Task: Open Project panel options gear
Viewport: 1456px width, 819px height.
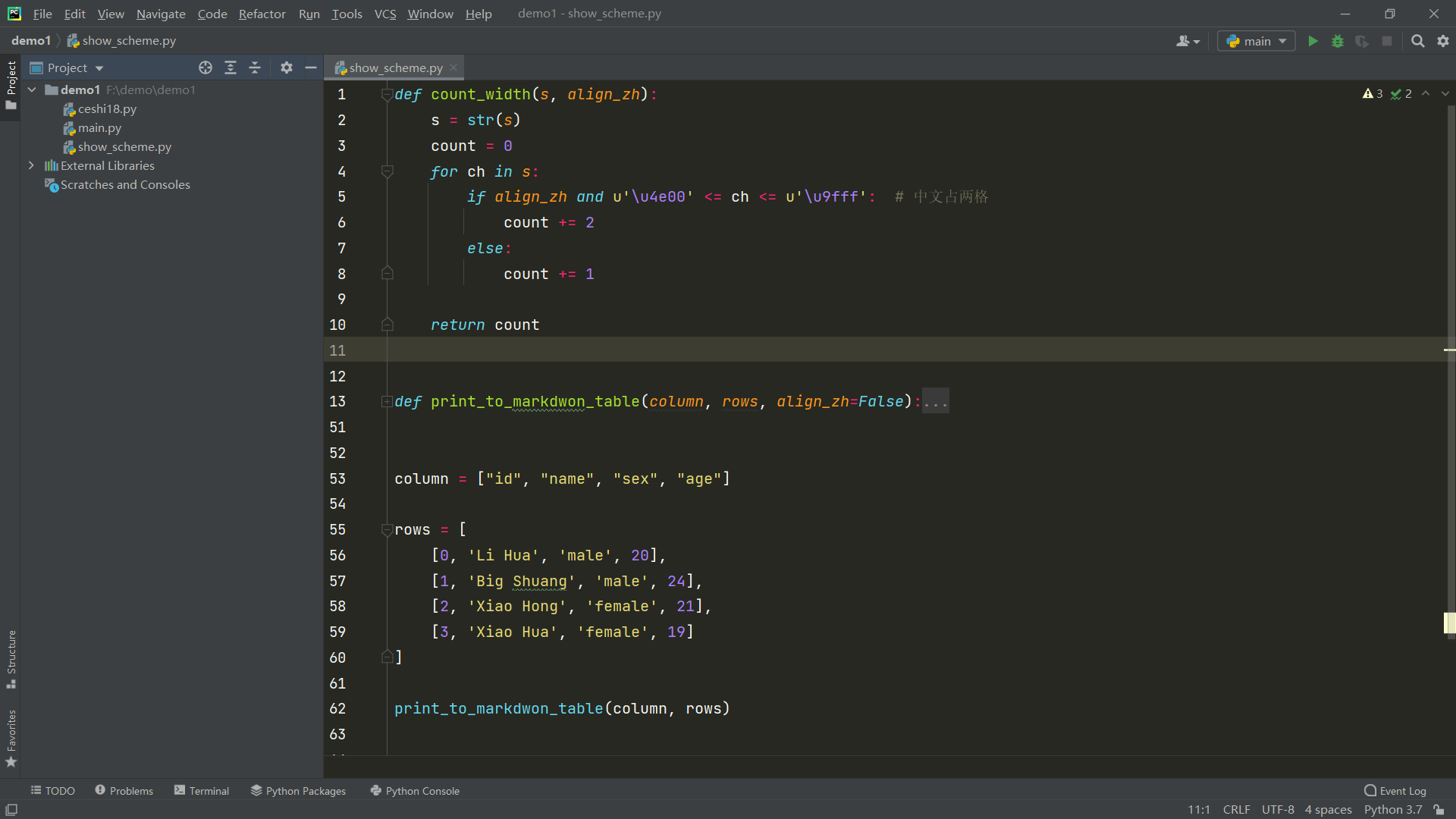Action: [x=286, y=68]
